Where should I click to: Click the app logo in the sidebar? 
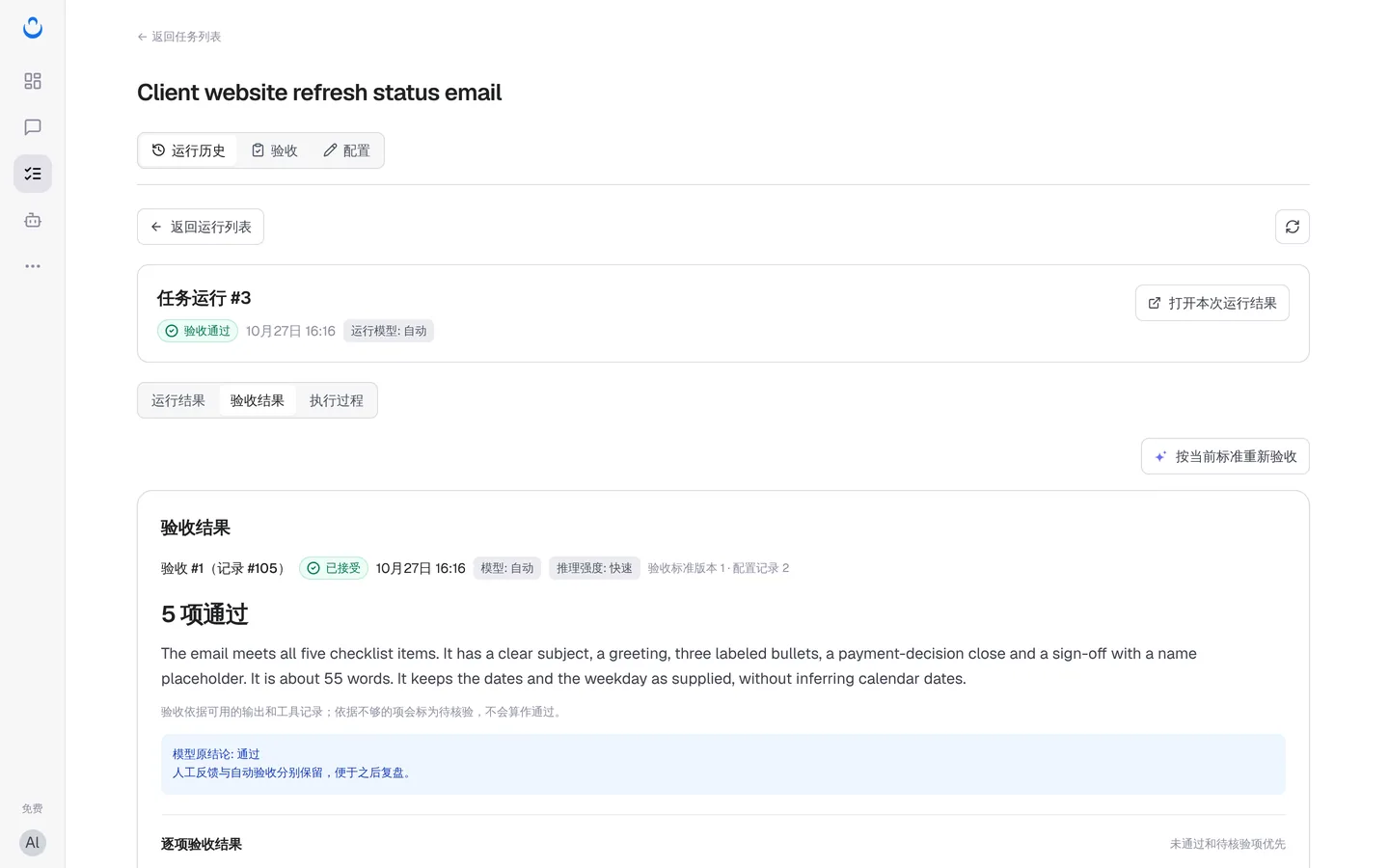(x=33, y=28)
